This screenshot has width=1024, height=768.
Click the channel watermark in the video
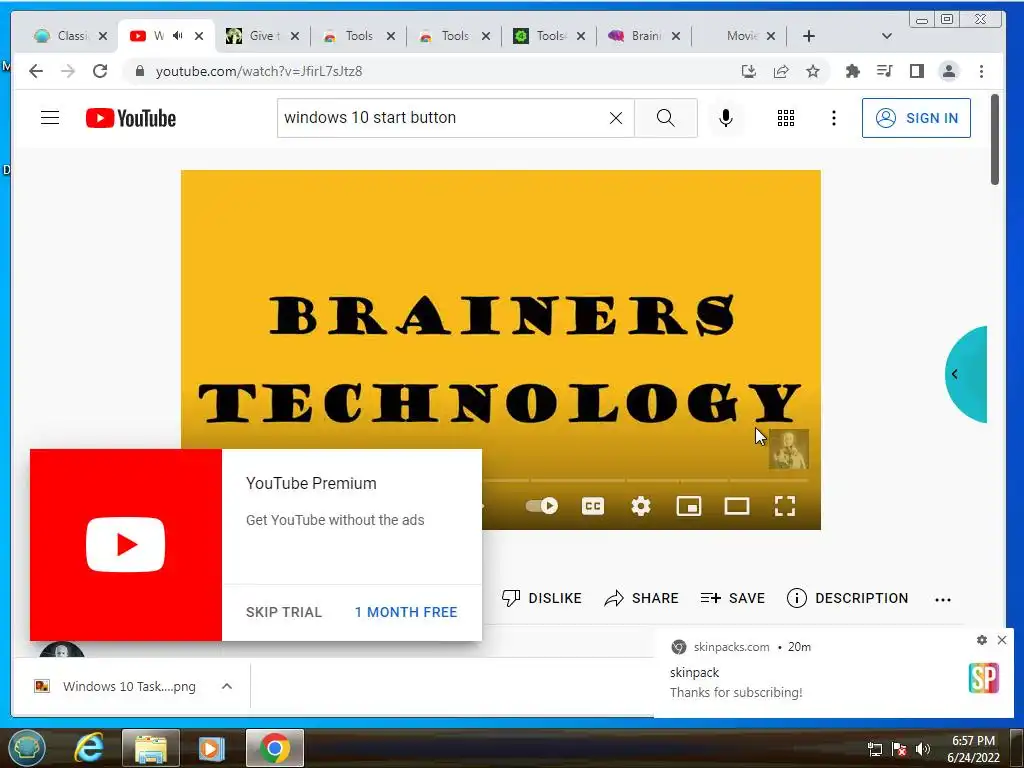(789, 449)
